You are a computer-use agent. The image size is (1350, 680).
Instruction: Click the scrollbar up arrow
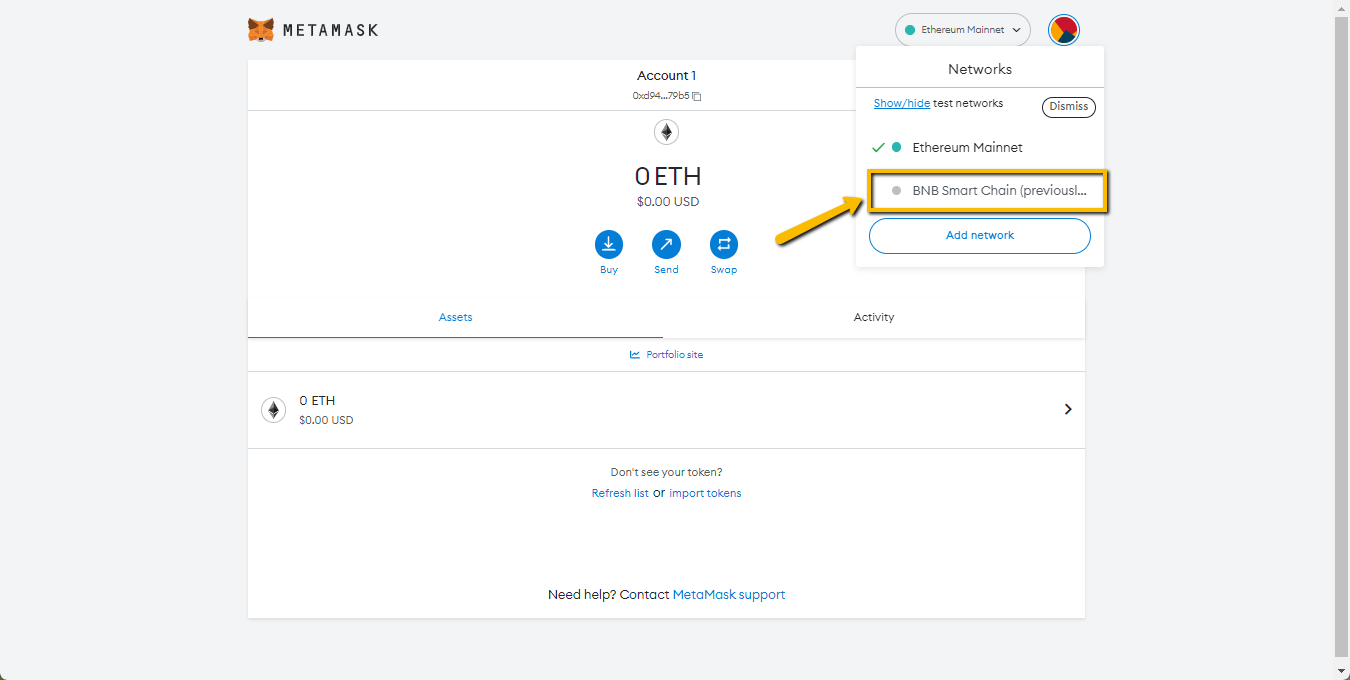click(x=1342, y=7)
